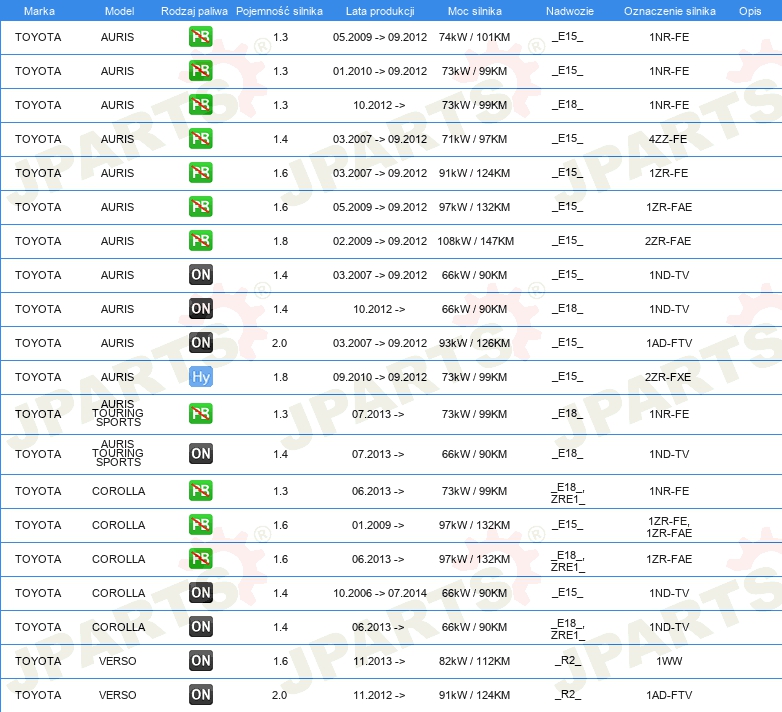
Task: Click the petrol icon in the 1ZR-FE Auris row
Action: [x=200, y=173]
